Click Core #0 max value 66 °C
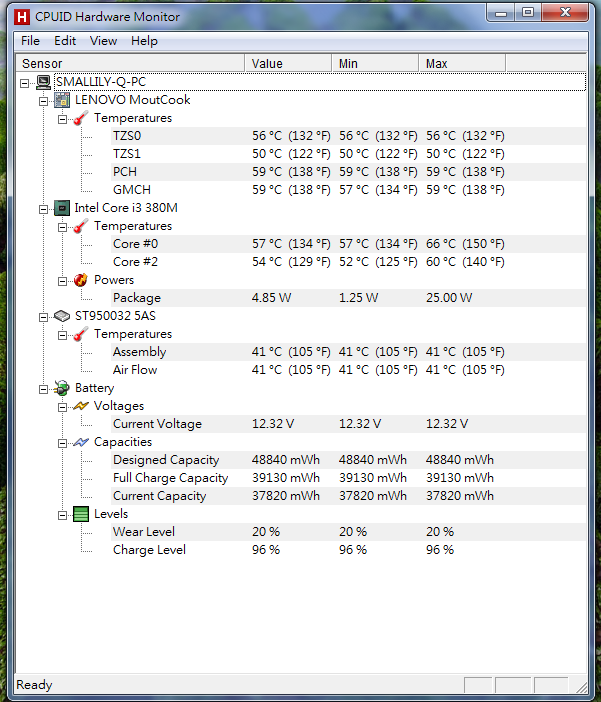The height and width of the screenshot is (702, 601). (465, 244)
